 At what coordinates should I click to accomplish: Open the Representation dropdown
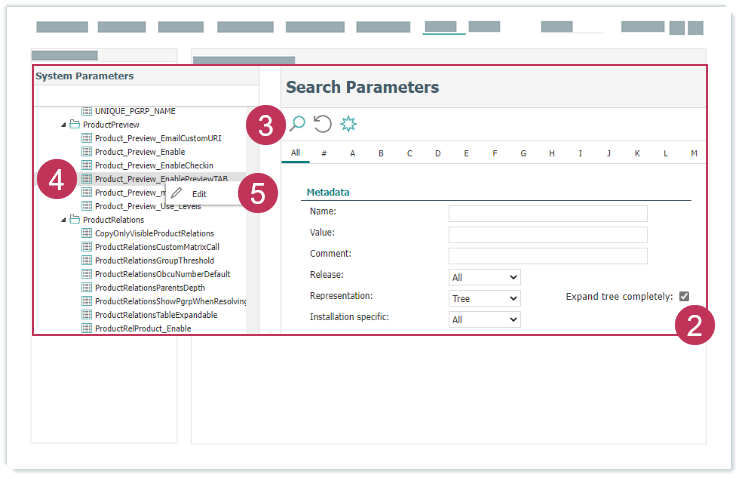click(x=484, y=298)
